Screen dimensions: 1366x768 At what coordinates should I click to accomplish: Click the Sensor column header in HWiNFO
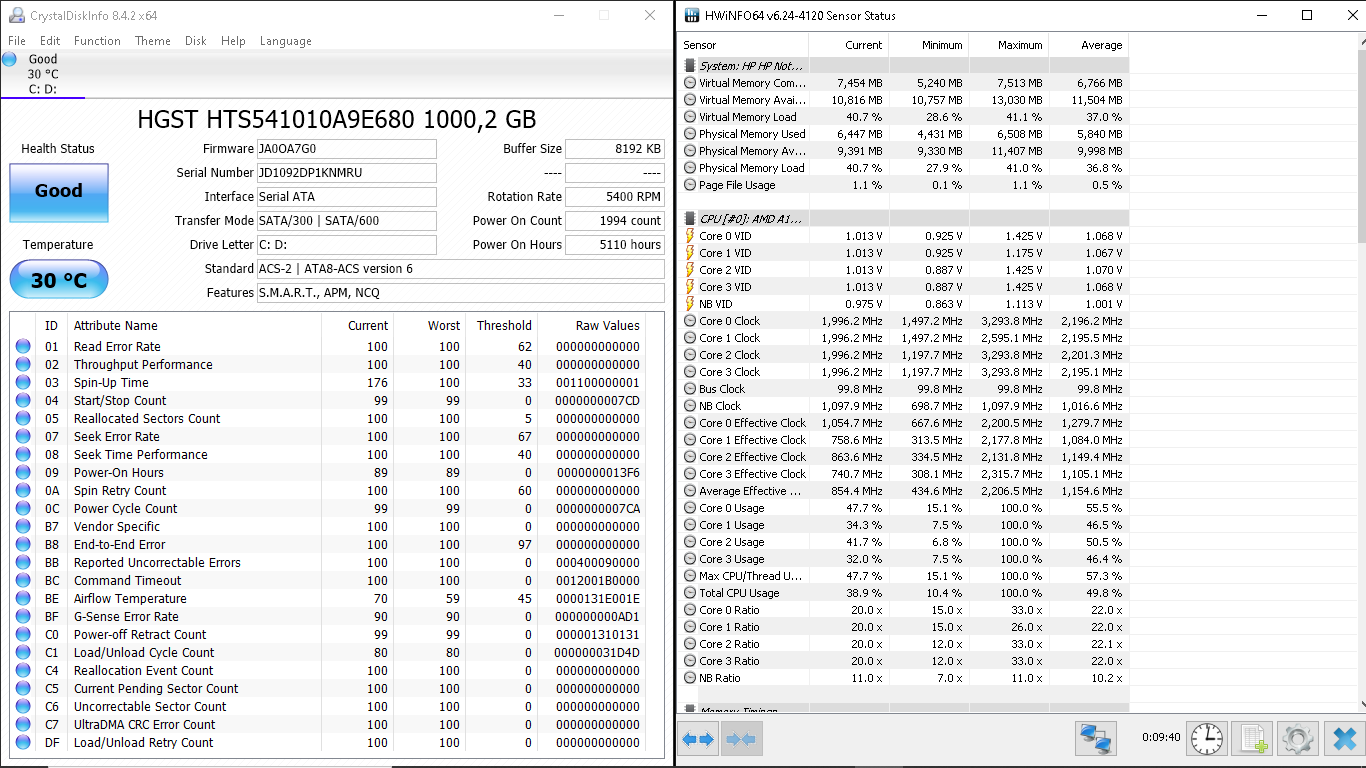[x=743, y=45]
